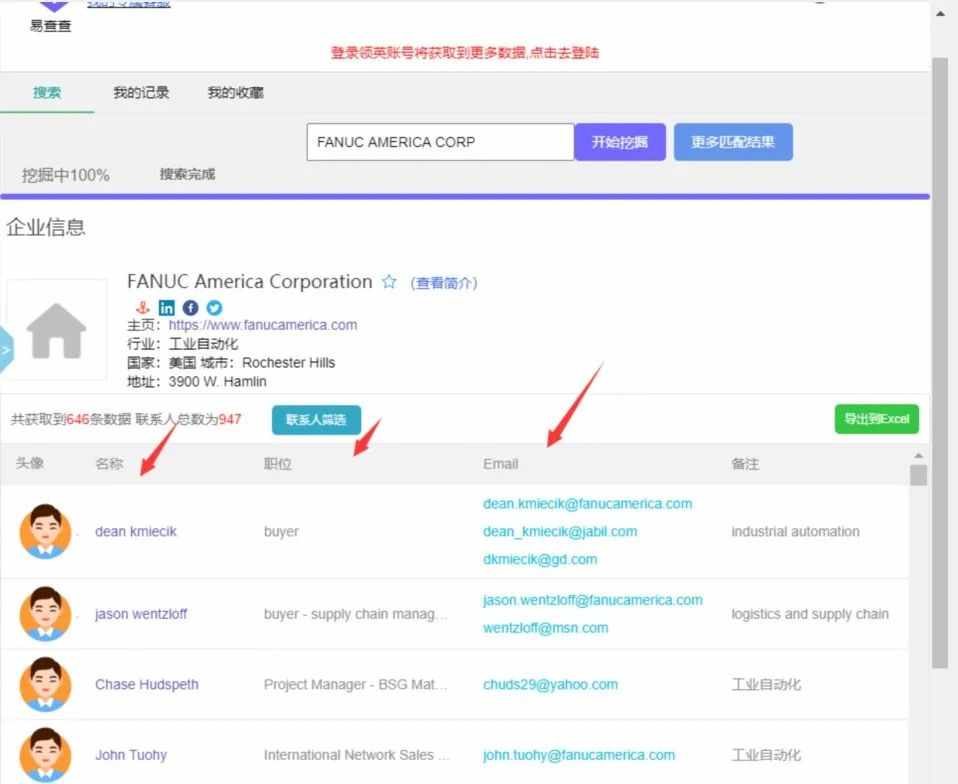This screenshot has height=784, width=958.
Task: Click 'International Network Sales ...' position text
Action: point(356,755)
